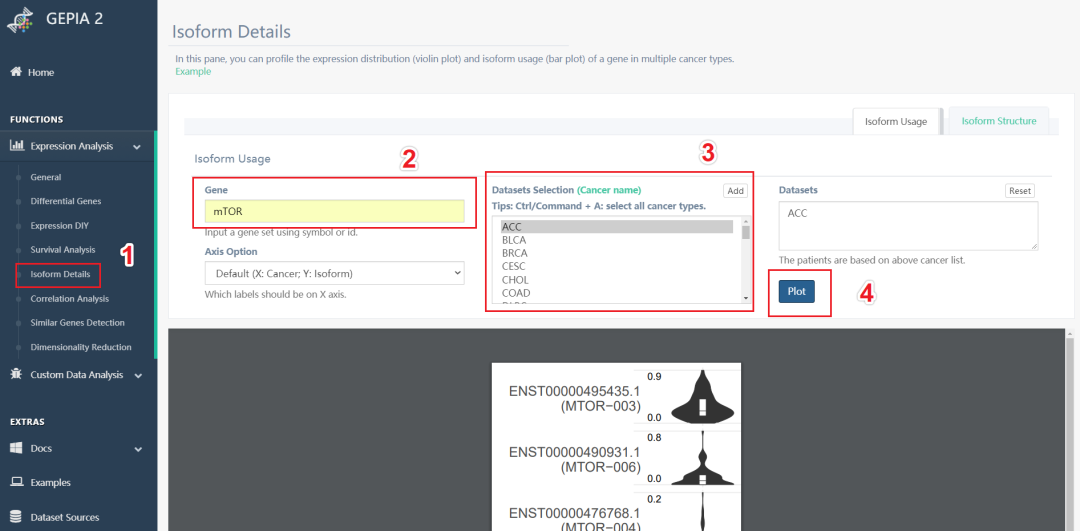The image size is (1080, 531).
Task: Collapse the Expression Analysis chevron
Action: 137,147
